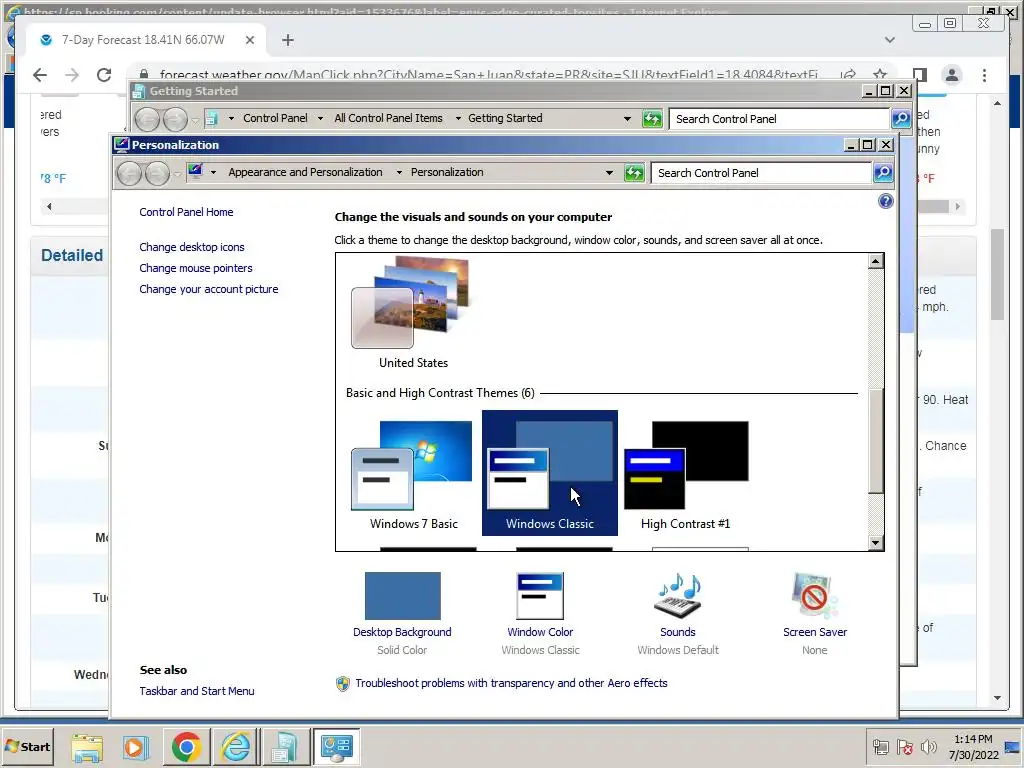Expand All Control Panel Items breadcrumb arrow
Image resolution: width=1024 pixels, height=768 pixels.
(x=458, y=118)
